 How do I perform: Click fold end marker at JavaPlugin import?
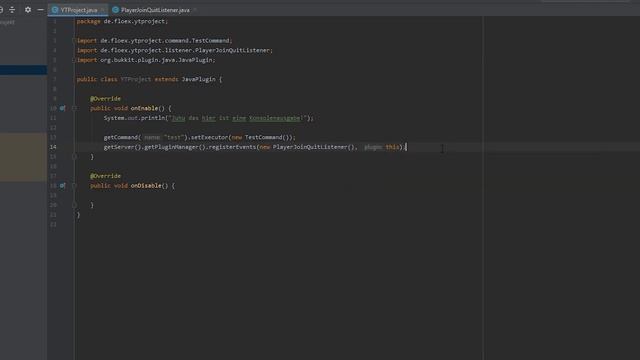pyautogui.click(x=74, y=60)
